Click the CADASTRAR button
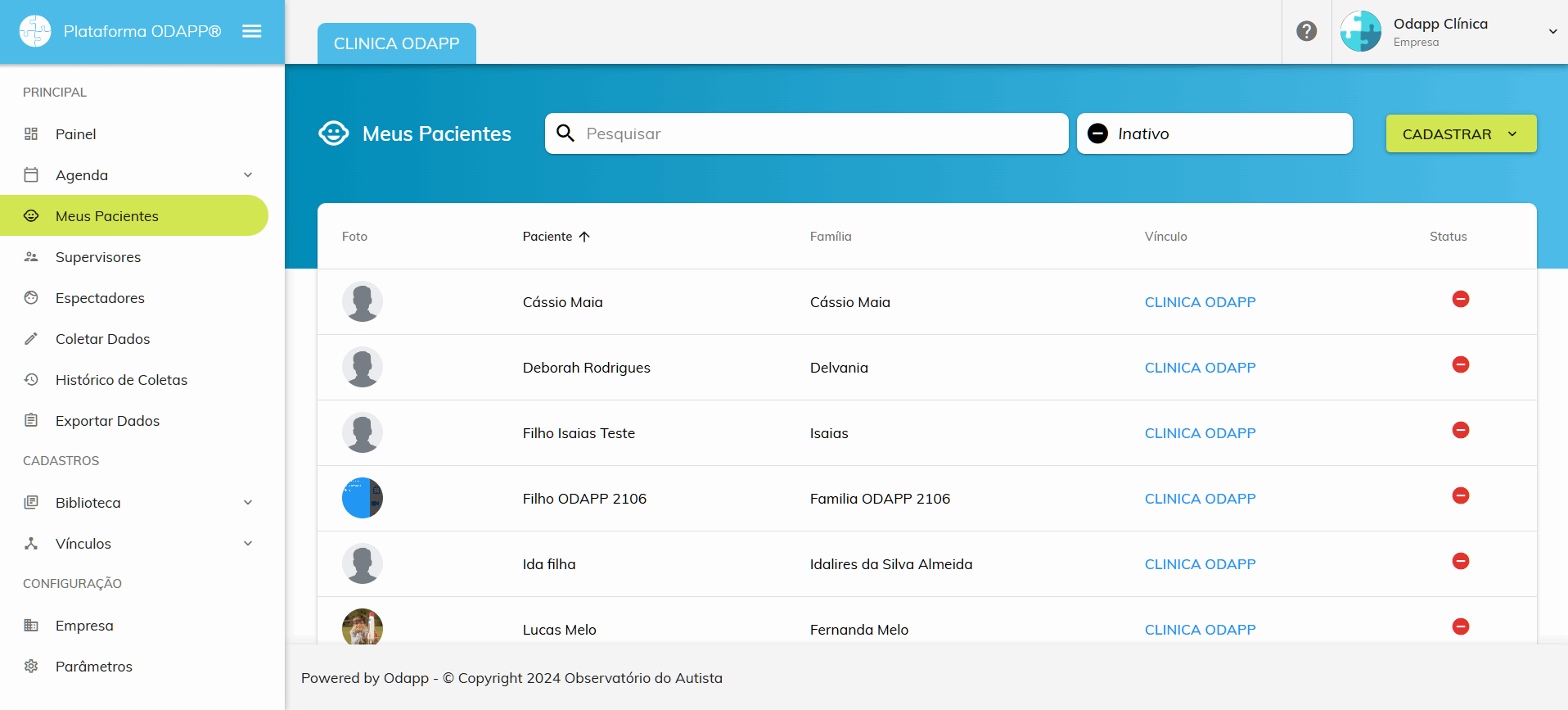This screenshot has width=1568, height=710. (x=1461, y=133)
